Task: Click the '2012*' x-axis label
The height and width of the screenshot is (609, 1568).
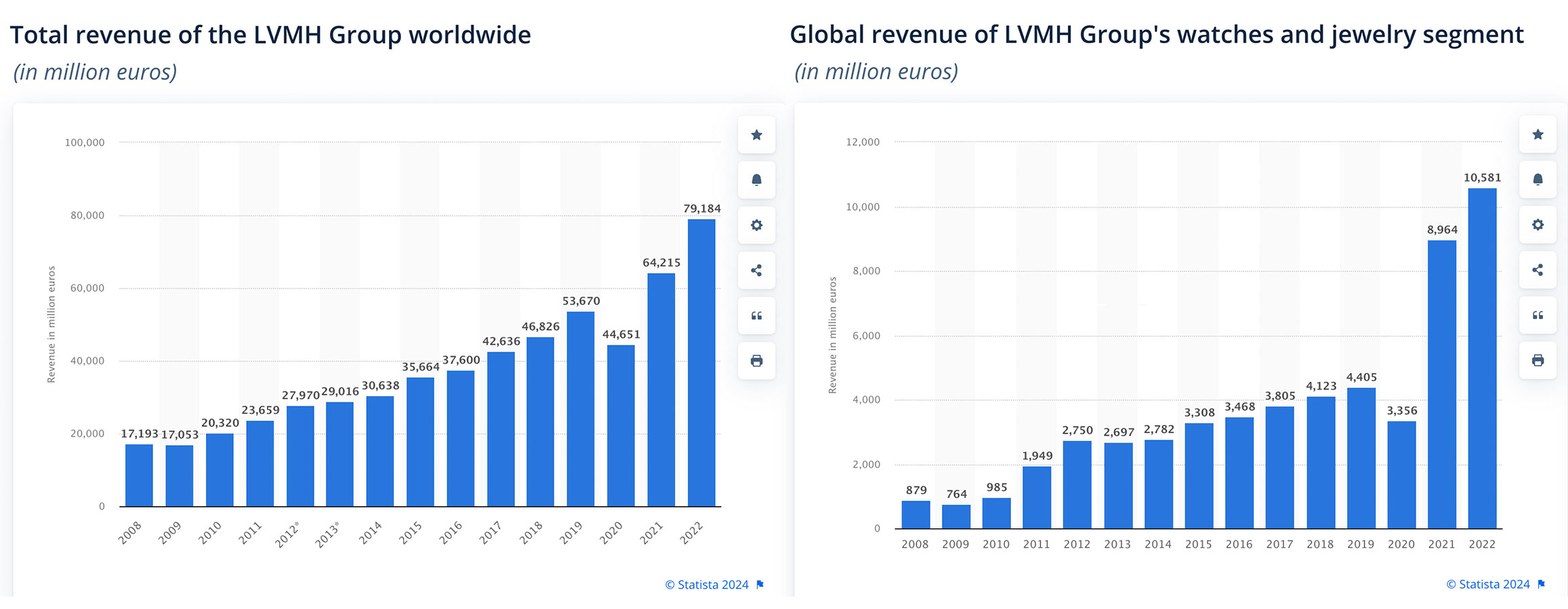Action: click(x=287, y=534)
